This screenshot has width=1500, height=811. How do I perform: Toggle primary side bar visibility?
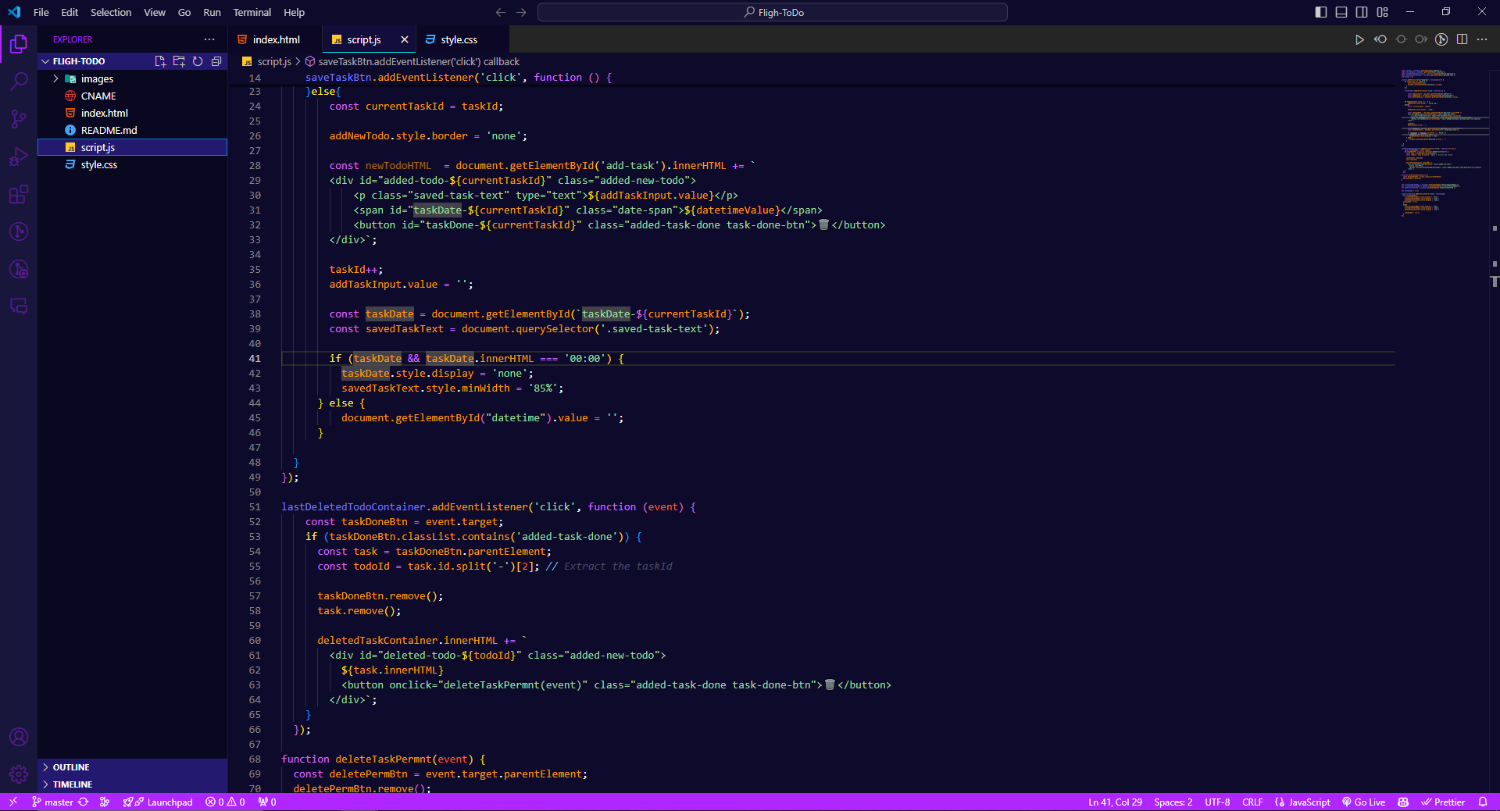pyautogui.click(x=1321, y=12)
